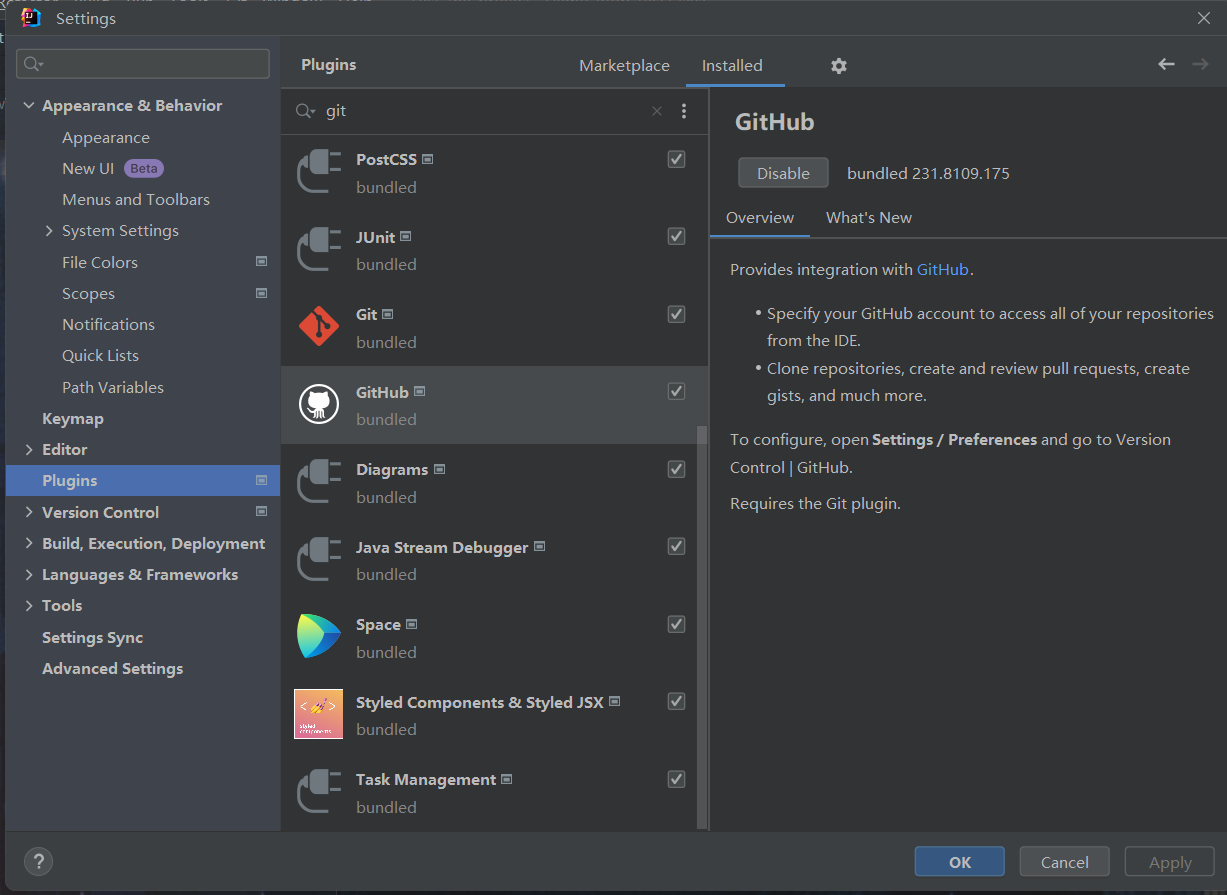
Task: Disable Task Management plugin via its checkbox
Action: point(677,779)
